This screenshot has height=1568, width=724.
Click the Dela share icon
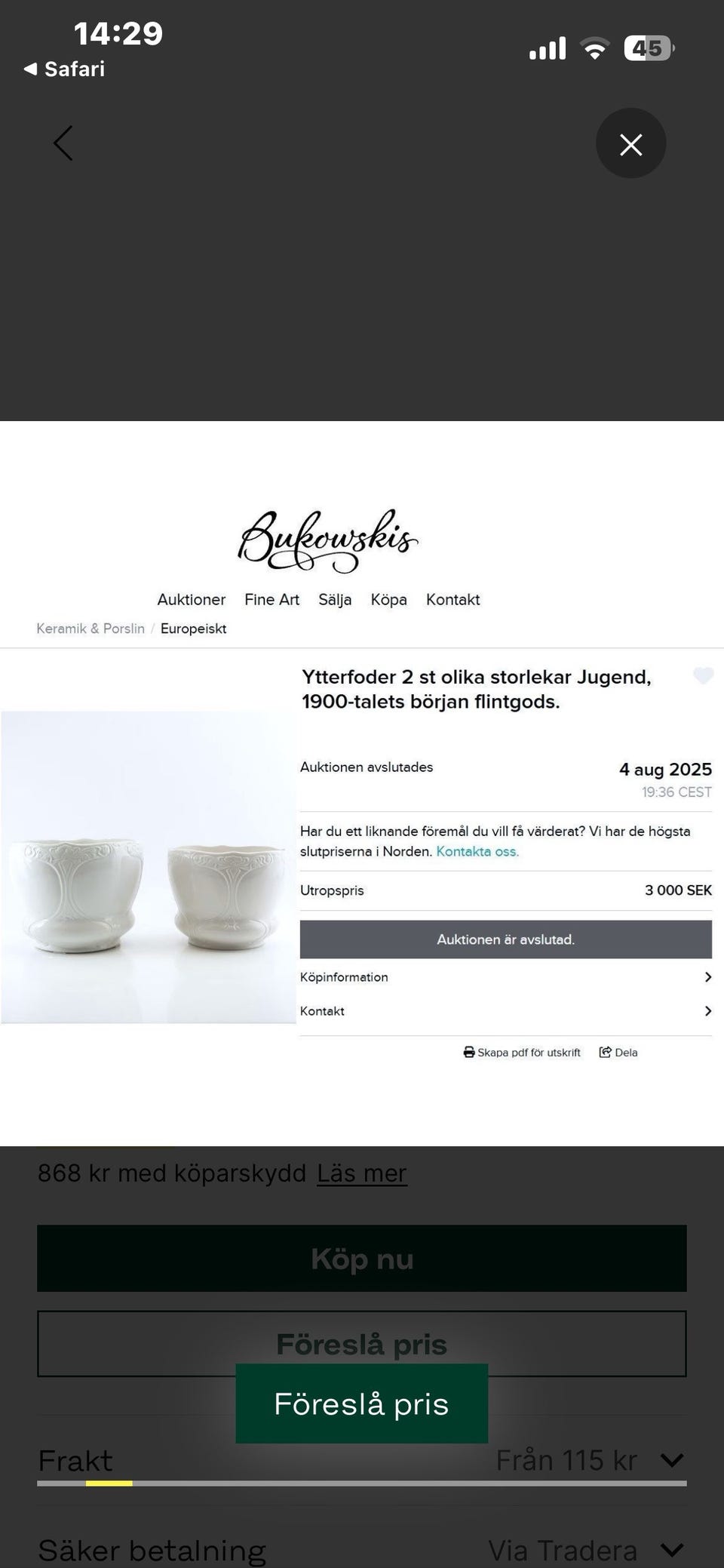click(x=605, y=1052)
